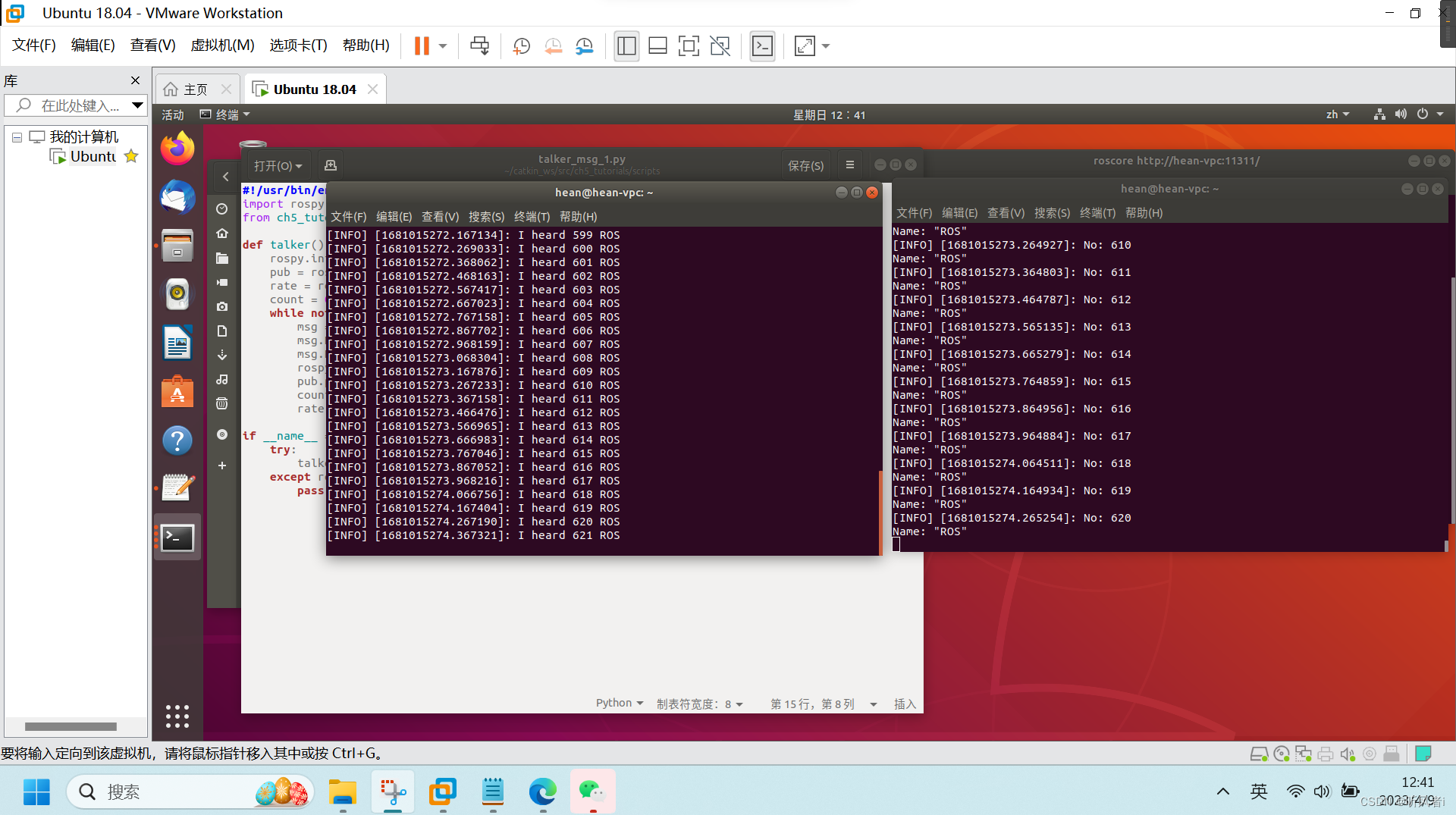Open 查看(V) menu in right terminal
1456x815 pixels.
(x=1006, y=213)
